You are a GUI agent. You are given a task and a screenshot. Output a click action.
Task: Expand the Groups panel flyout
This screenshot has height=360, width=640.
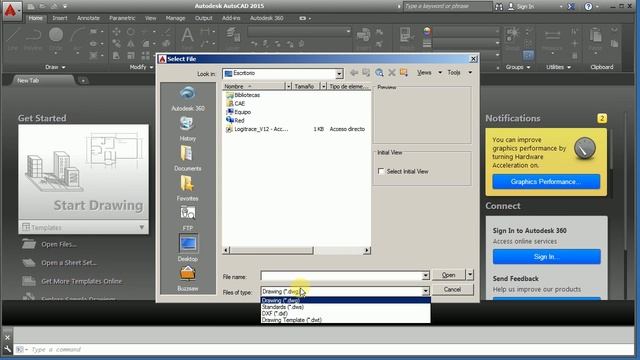518,67
